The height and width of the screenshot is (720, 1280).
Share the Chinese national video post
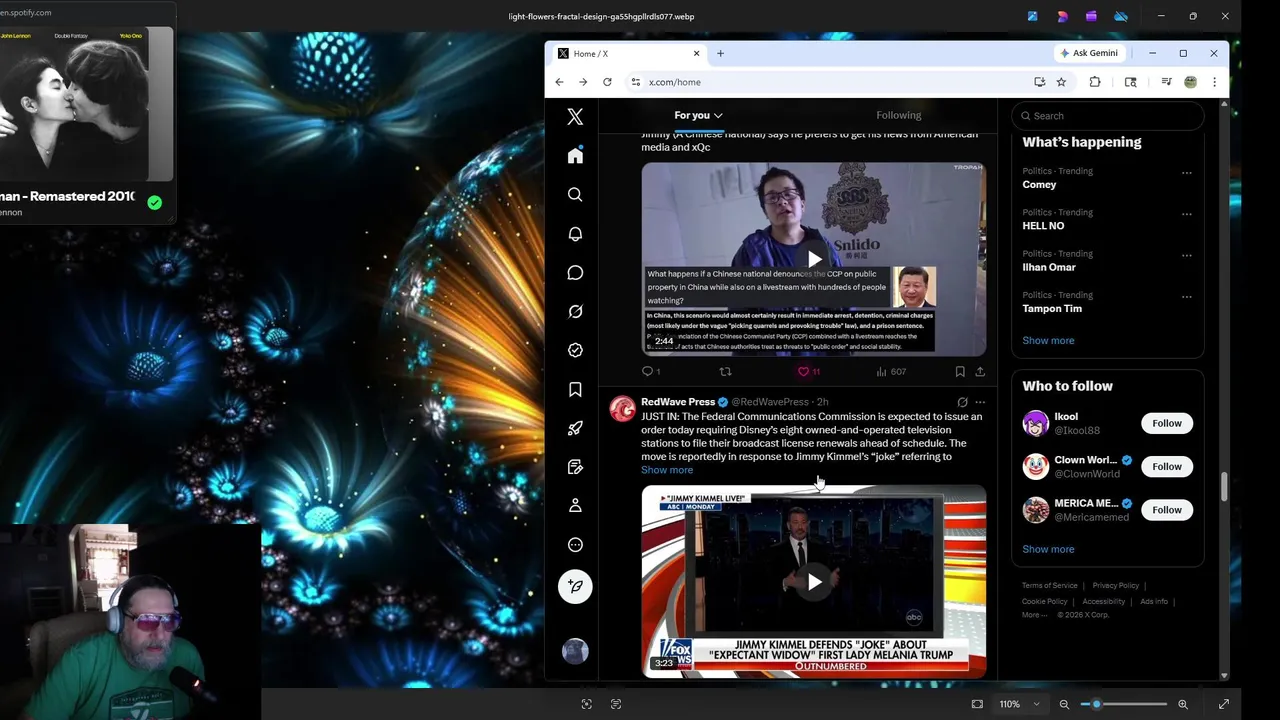[x=980, y=371]
